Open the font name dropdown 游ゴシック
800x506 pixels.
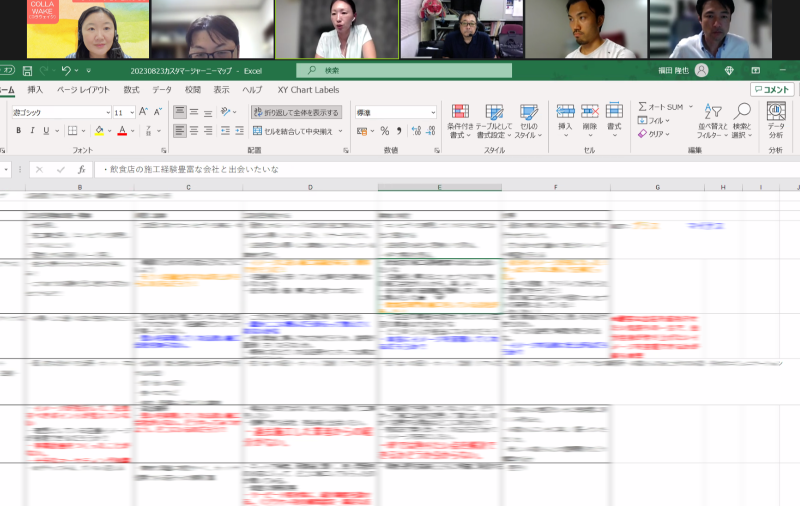[x=60, y=113]
